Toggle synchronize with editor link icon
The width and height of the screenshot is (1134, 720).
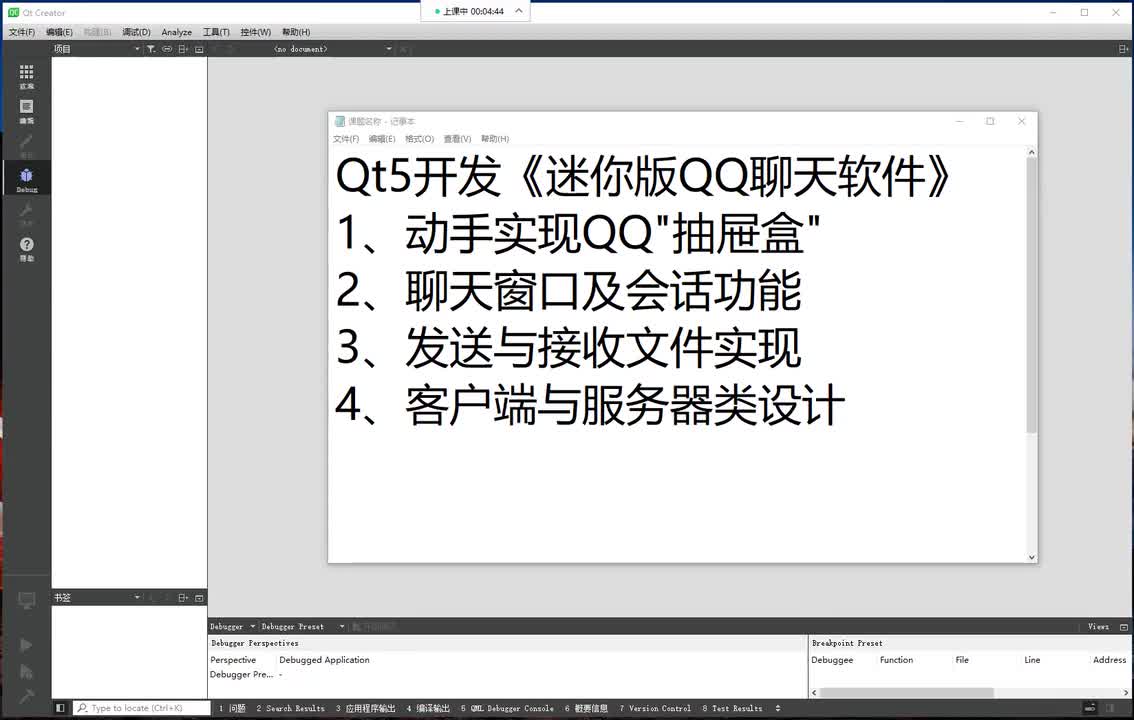point(167,49)
